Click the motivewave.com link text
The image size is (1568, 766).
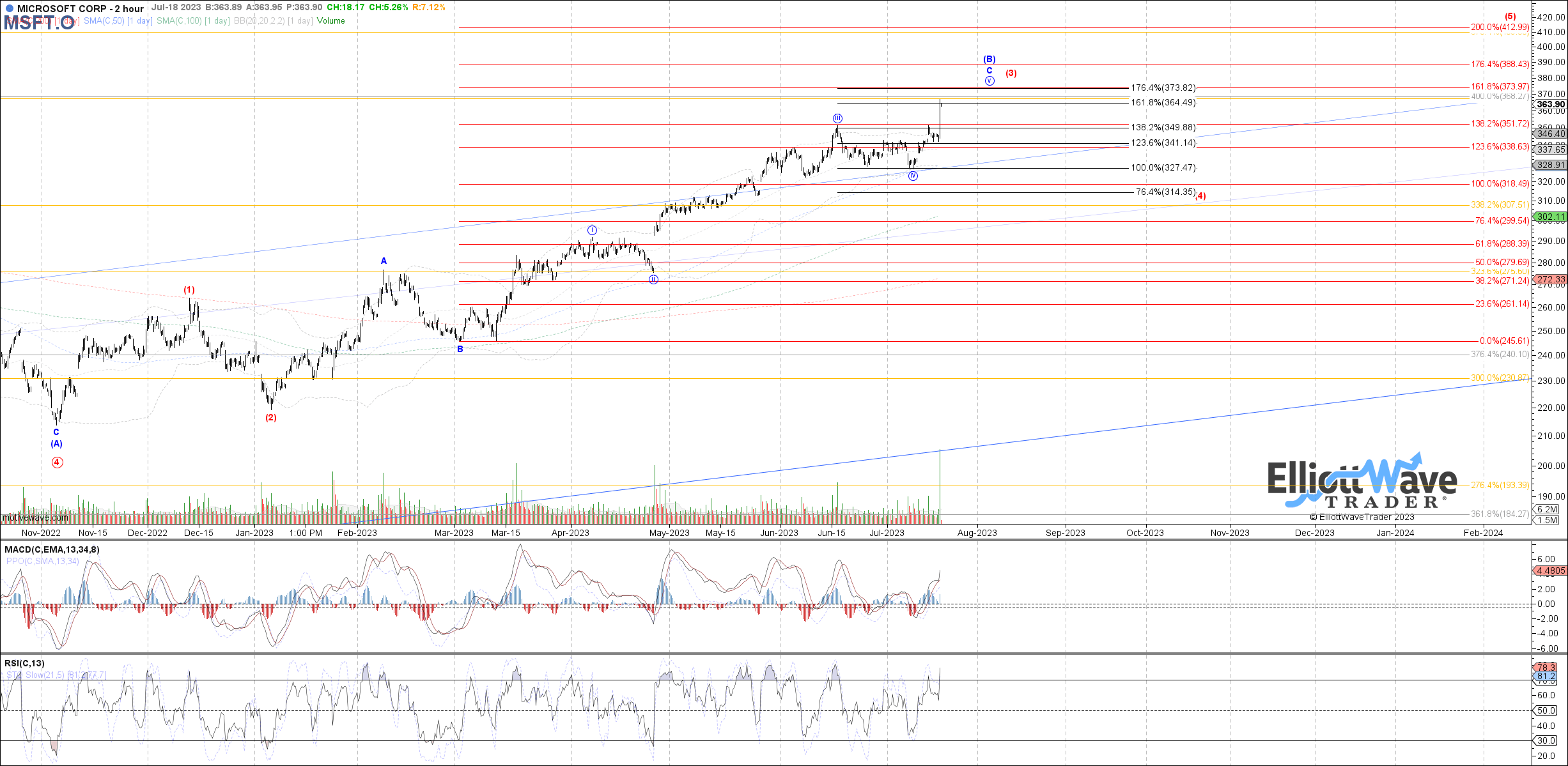pos(35,517)
